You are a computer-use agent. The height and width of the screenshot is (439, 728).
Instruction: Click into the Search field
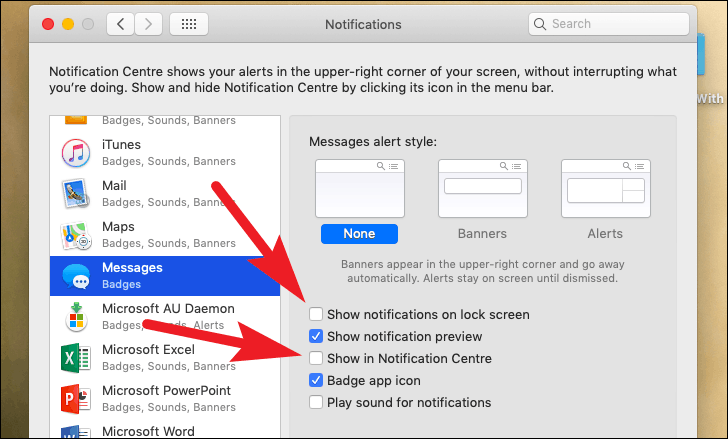609,24
